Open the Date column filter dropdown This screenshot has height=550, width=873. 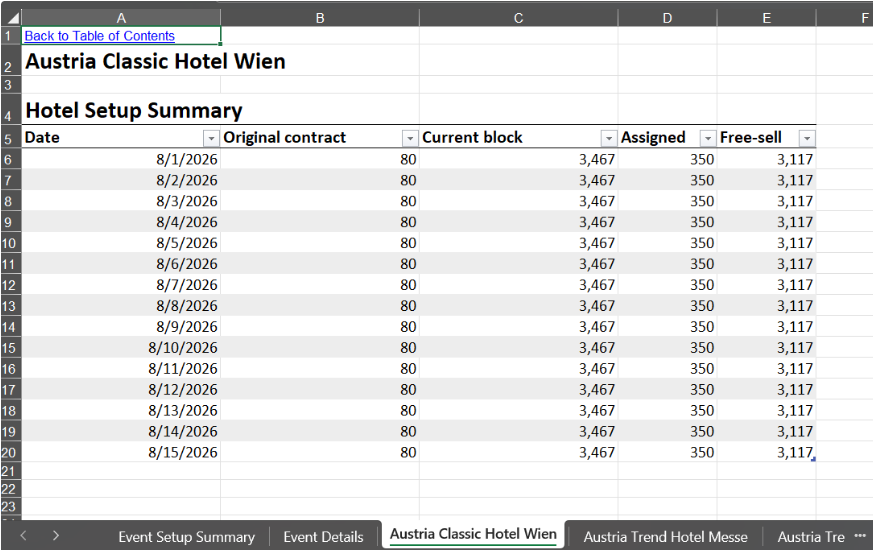tap(211, 138)
